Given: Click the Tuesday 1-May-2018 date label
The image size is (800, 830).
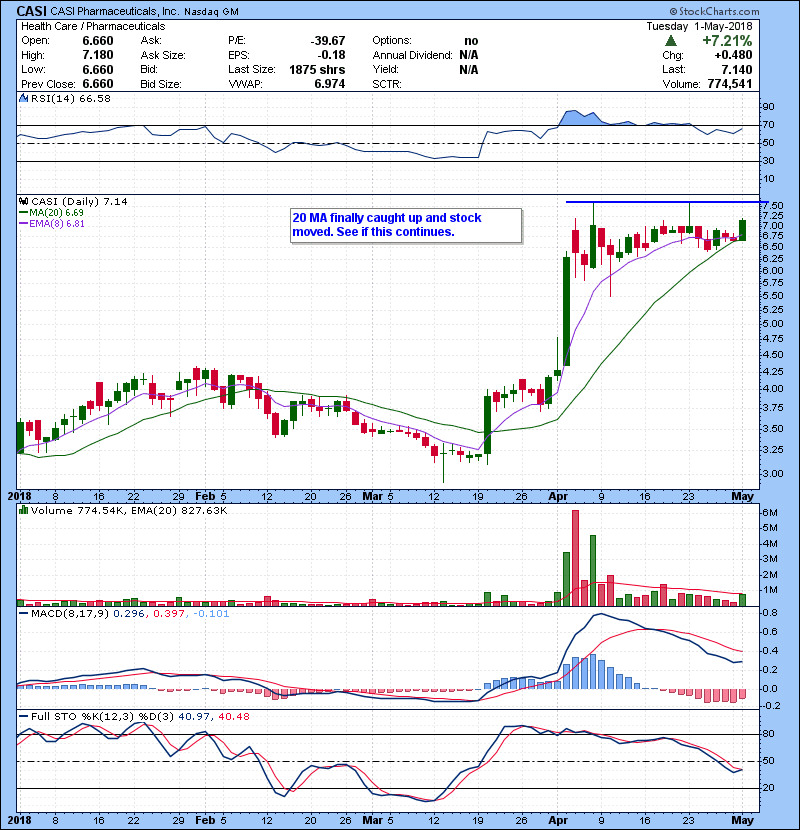Looking at the screenshot, I should pyautogui.click(x=699, y=26).
